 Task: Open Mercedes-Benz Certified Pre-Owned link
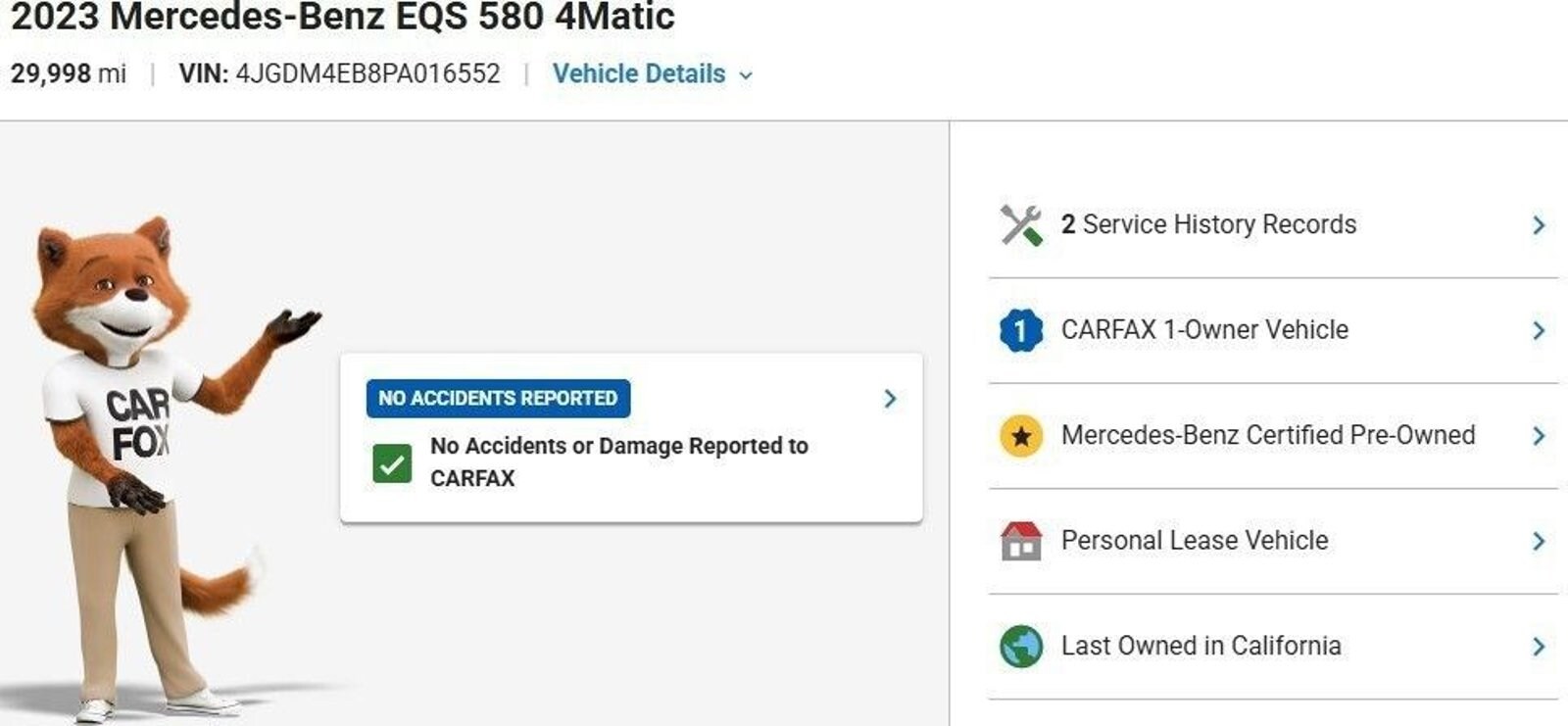1268,435
